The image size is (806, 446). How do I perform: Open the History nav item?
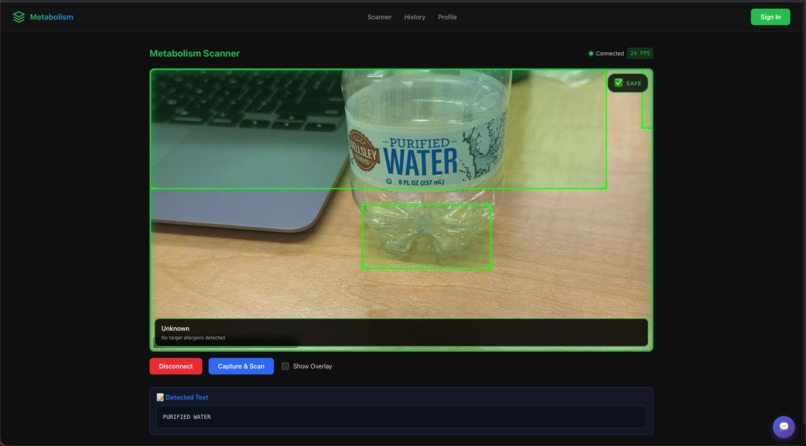[x=414, y=17]
